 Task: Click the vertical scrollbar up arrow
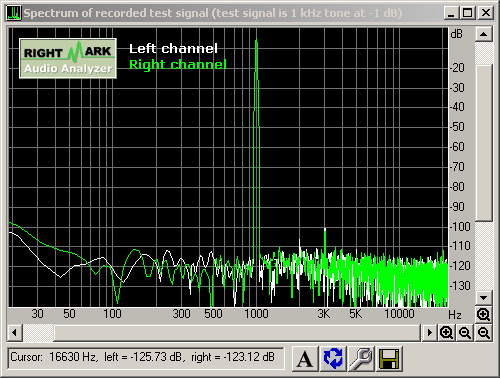pyautogui.click(x=484, y=34)
